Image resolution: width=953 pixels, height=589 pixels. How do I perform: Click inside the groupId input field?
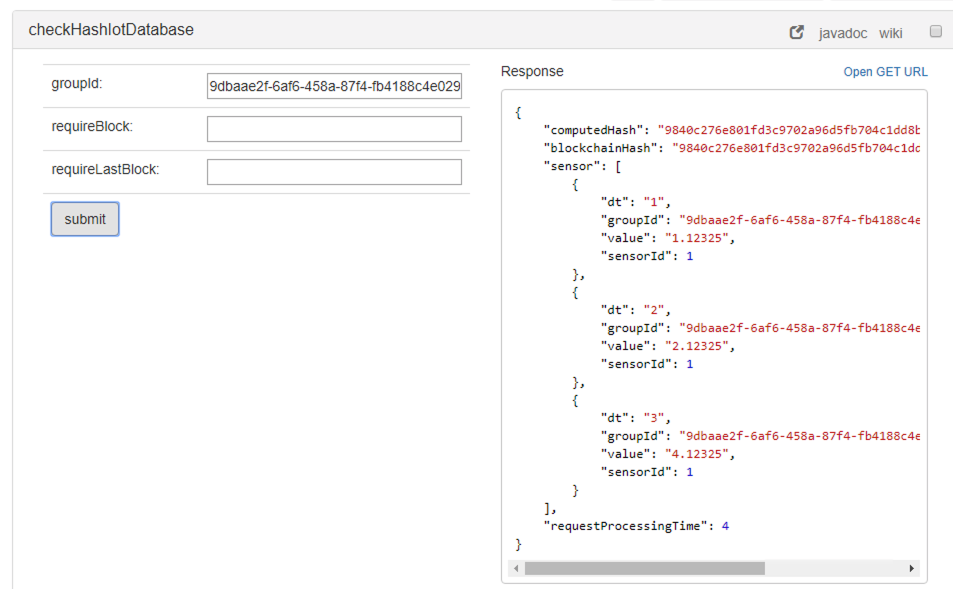333,87
